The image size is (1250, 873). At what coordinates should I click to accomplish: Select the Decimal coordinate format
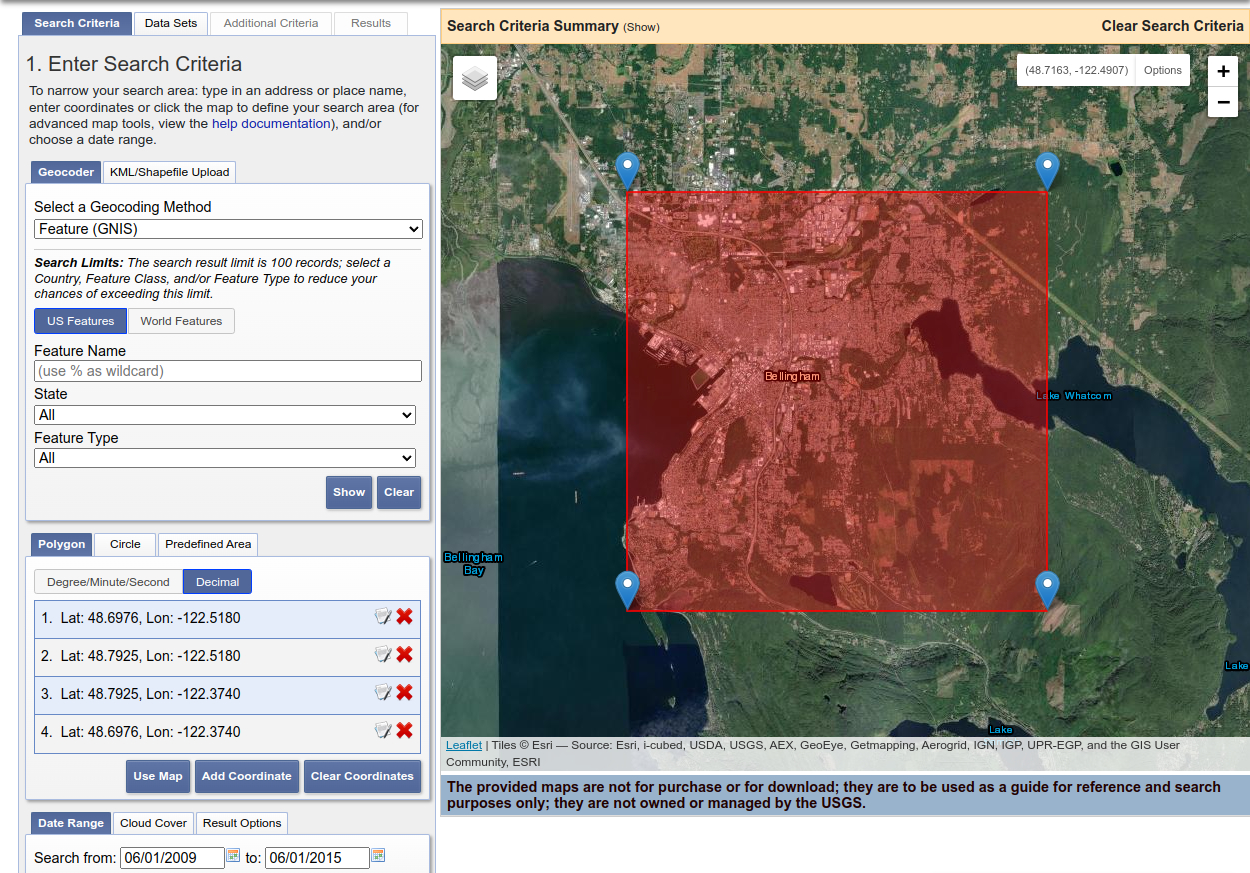pos(218,582)
